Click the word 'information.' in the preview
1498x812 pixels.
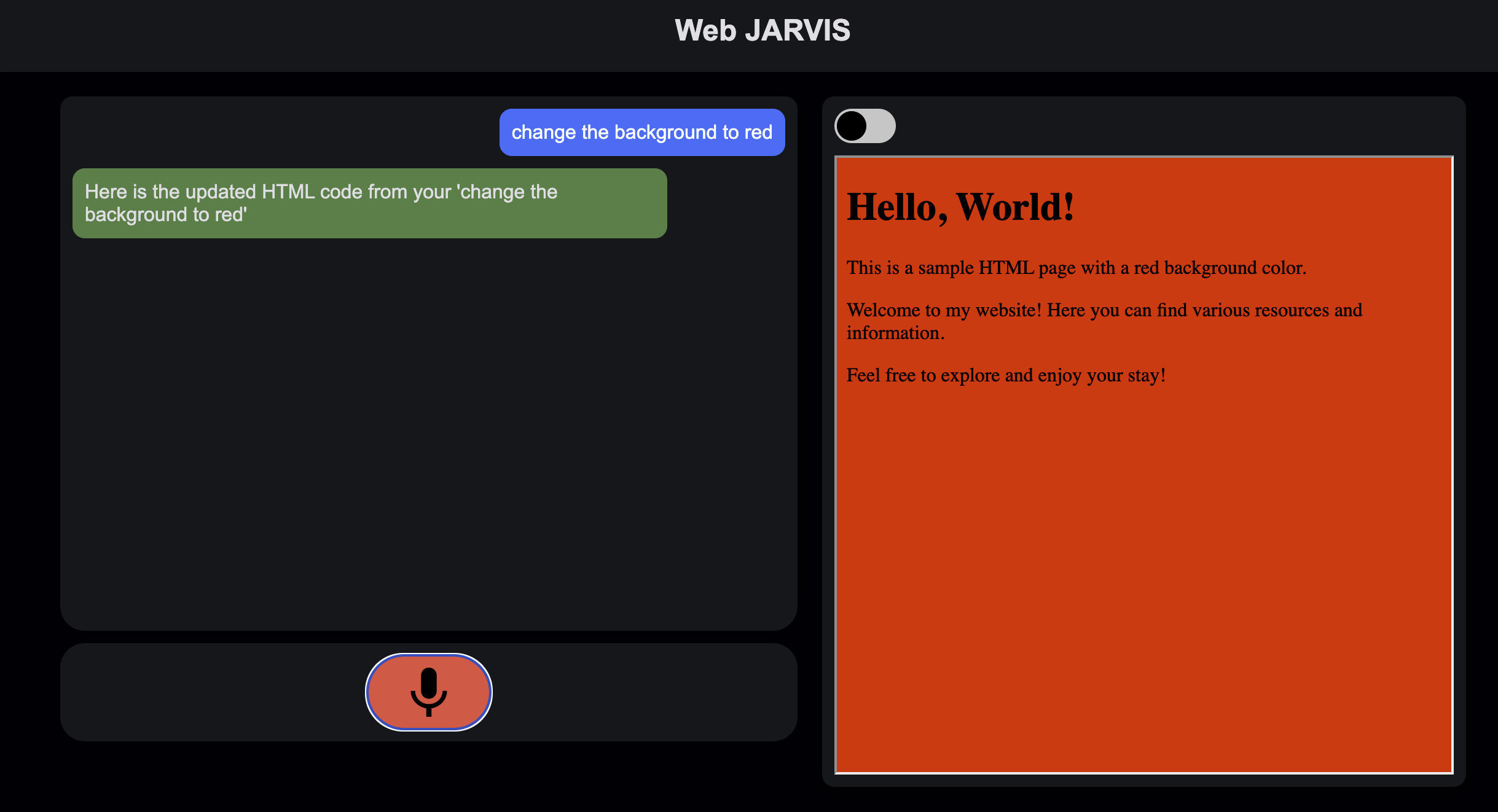point(895,333)
